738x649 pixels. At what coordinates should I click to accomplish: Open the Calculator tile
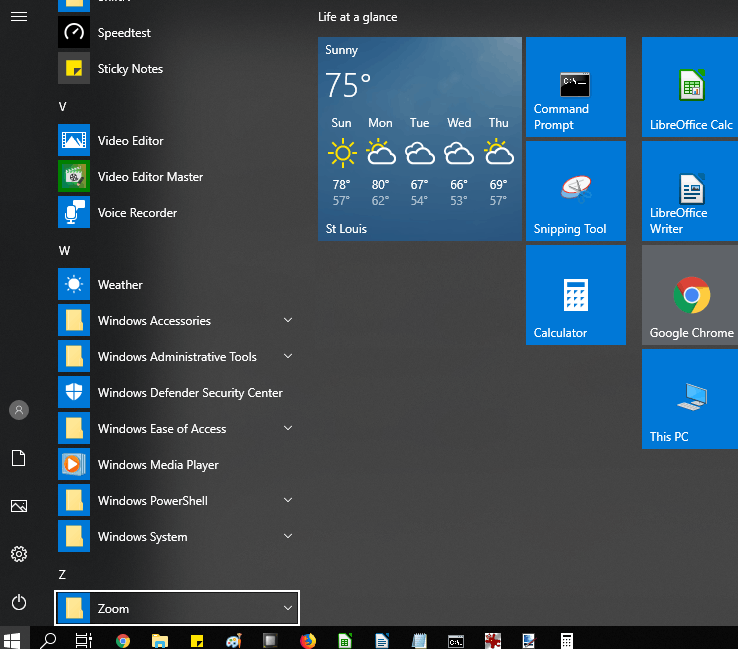(x=576, y=295)
